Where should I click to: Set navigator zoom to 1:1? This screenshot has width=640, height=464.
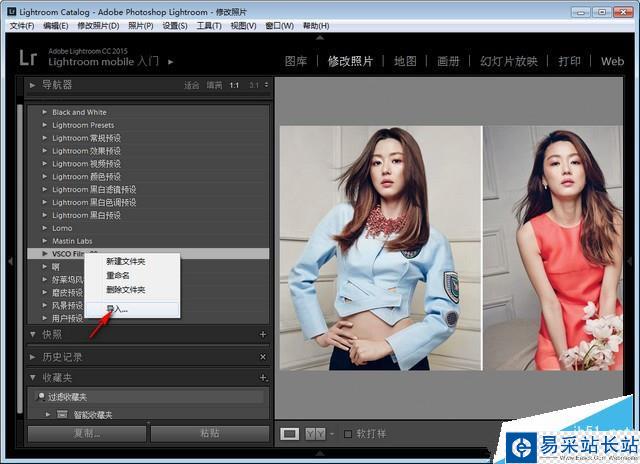click(234, 85)
